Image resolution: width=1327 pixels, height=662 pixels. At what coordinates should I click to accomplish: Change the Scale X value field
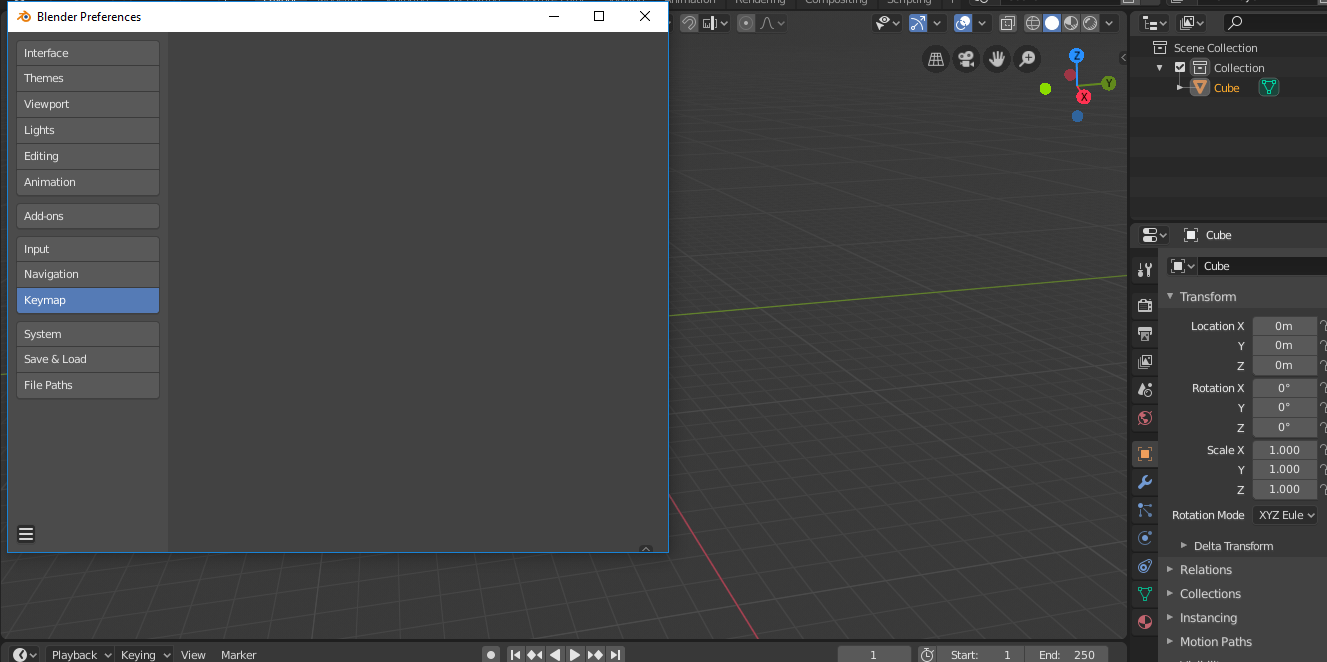[x=1284, y=449]
